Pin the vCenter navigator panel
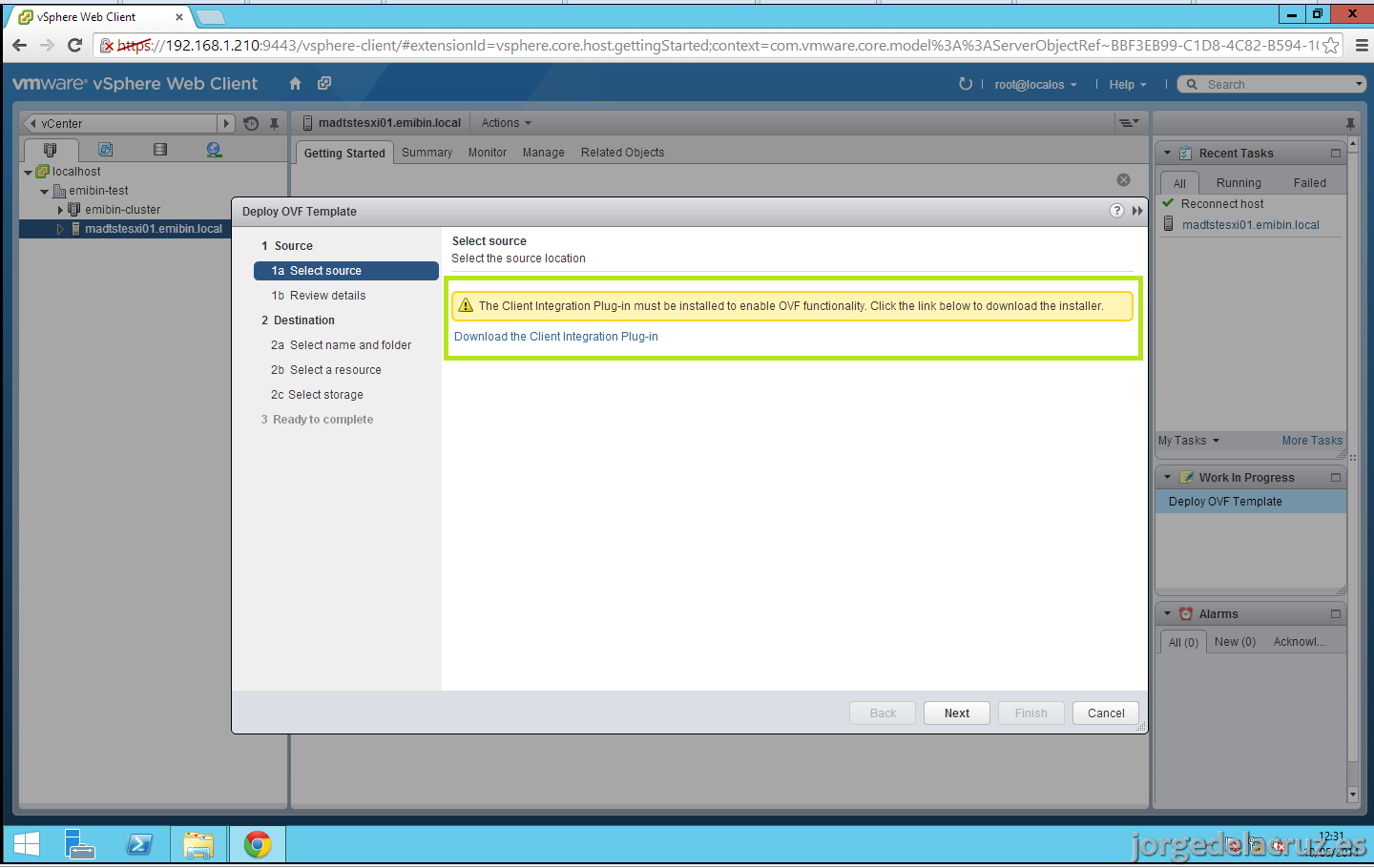The height and width of the screenshot is (868, 1374). point(274,123)
